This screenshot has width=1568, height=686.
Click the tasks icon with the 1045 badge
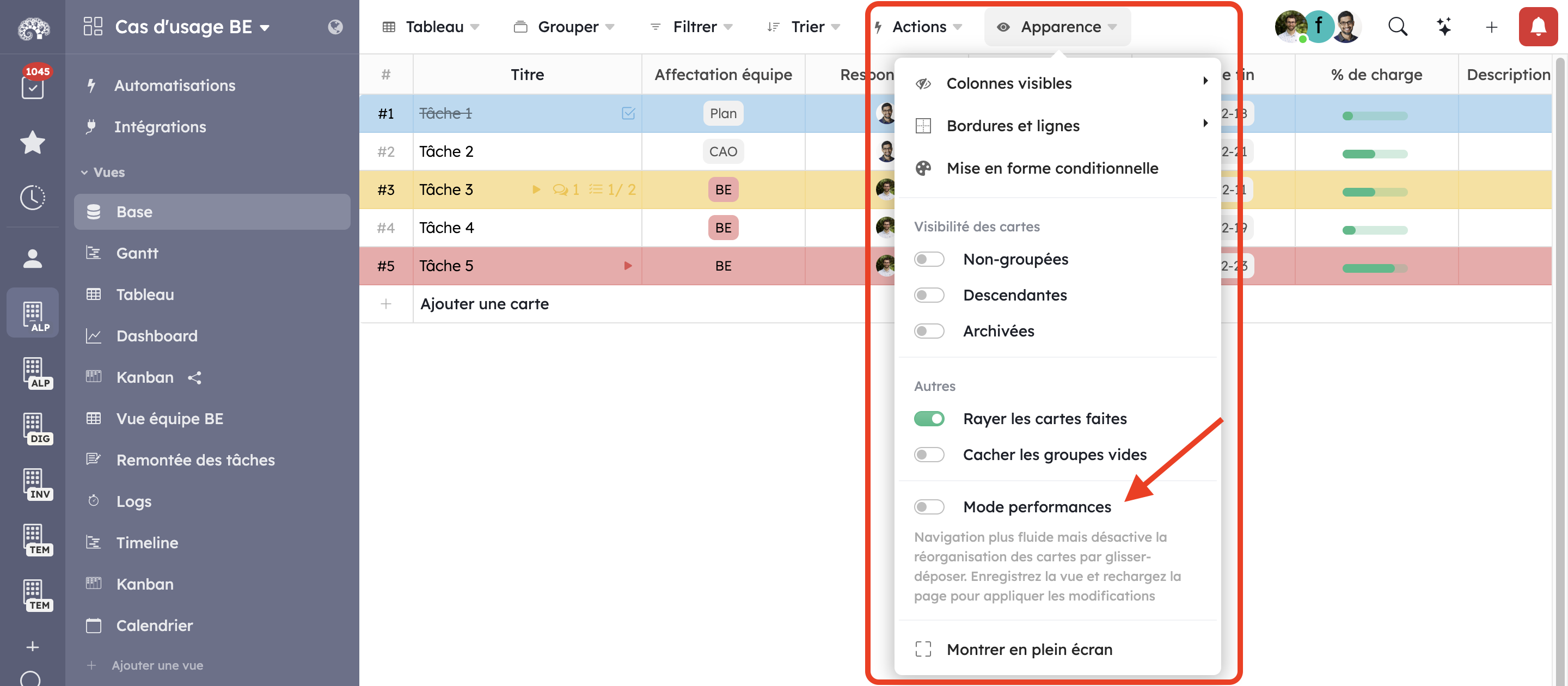pyautogui.click(x=32, y=87)
